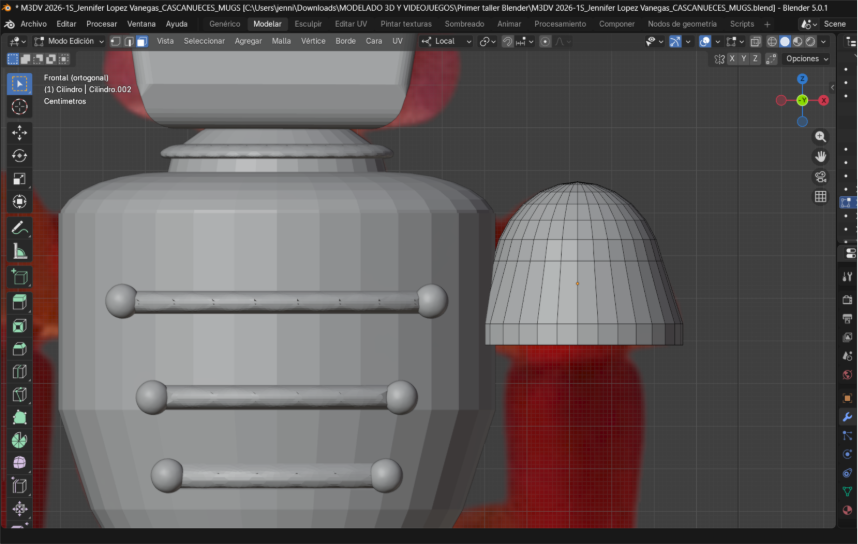The image size is (858, 544).
Task: Click the pan hand viewport icon
Action: 821,156
